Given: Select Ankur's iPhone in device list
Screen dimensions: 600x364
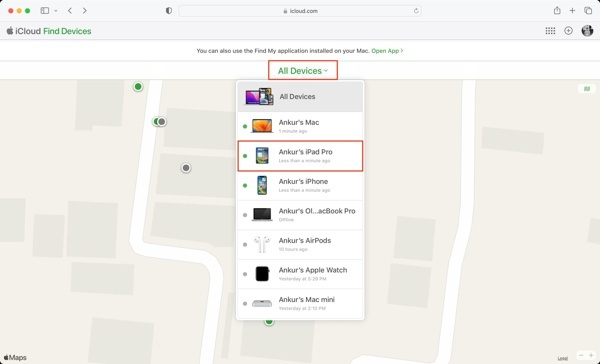Looking at the screenshot, I should tap(300, 185).
